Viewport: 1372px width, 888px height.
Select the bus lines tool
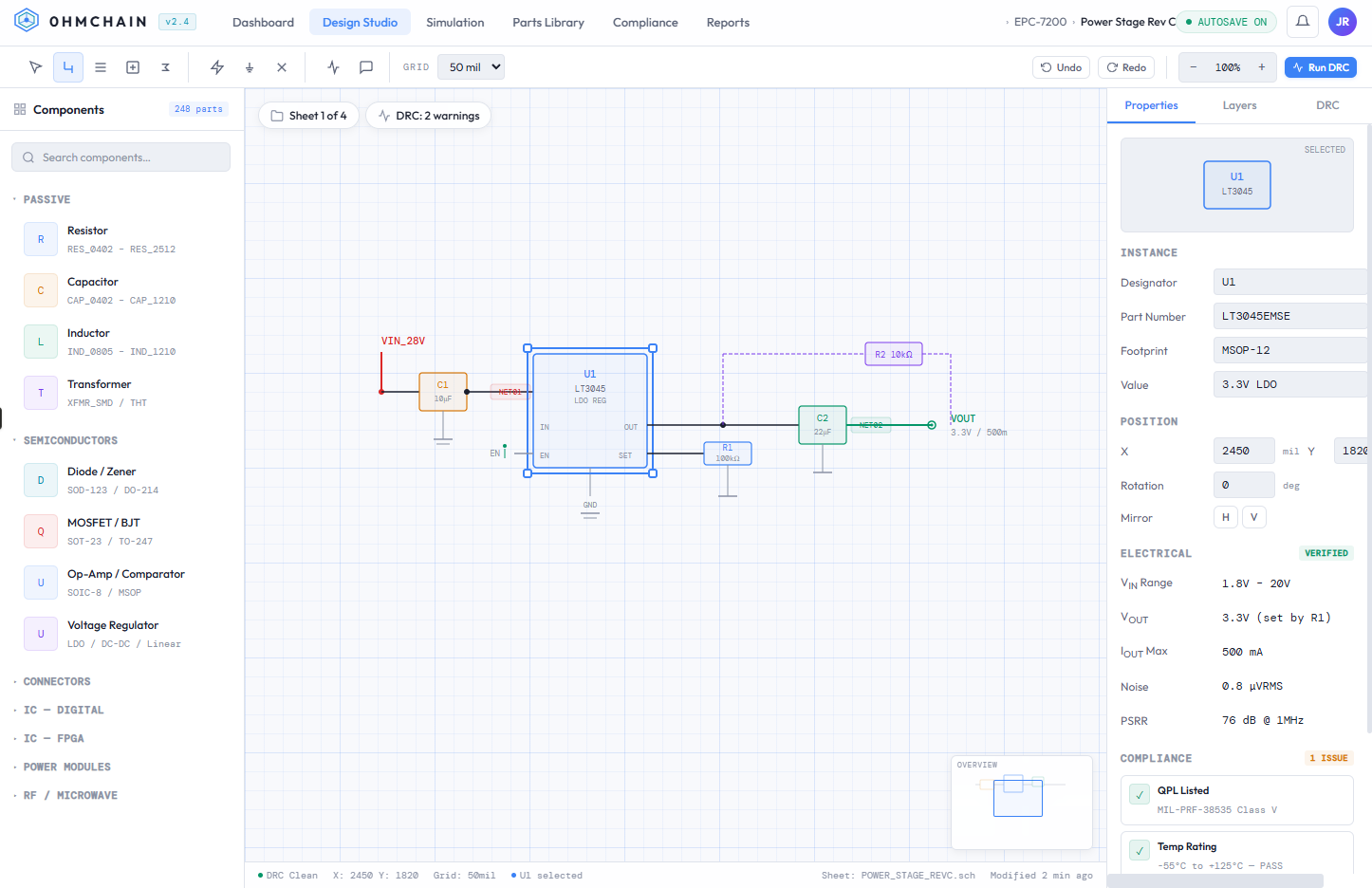pyautogui.click(x=101, y=67)
